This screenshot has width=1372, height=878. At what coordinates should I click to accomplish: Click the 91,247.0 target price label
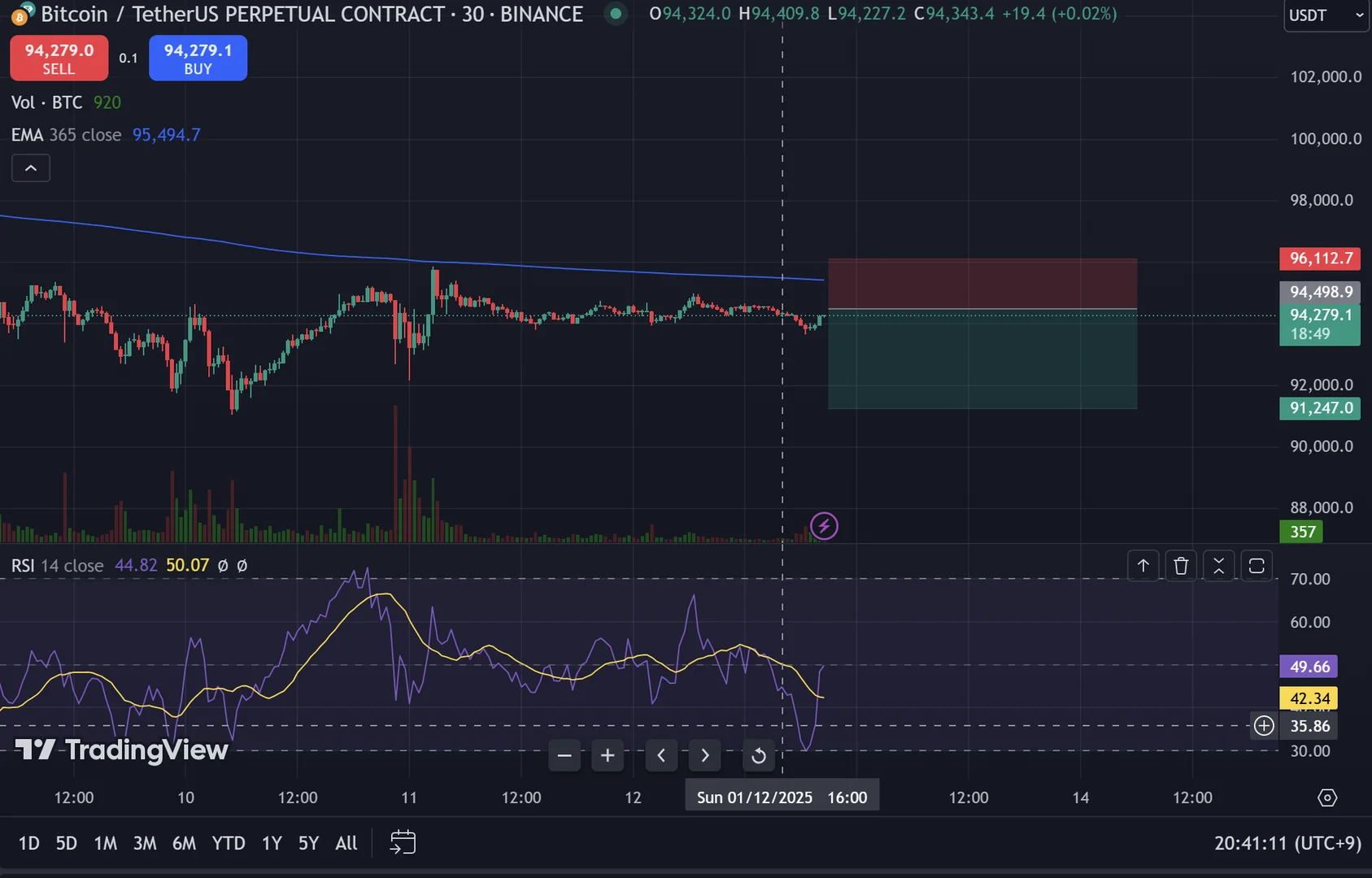click(x=1321, y=408)
